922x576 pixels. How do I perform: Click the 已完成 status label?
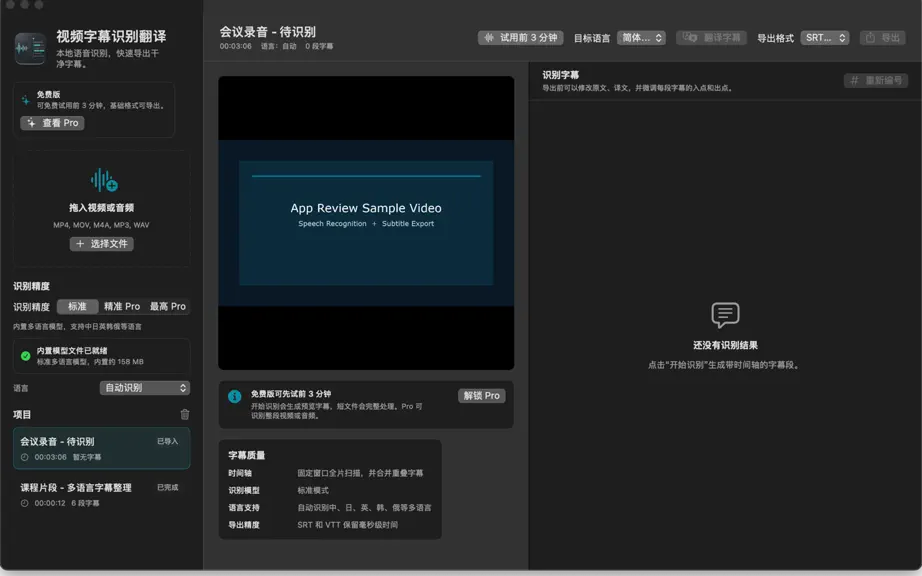[168, 487]
